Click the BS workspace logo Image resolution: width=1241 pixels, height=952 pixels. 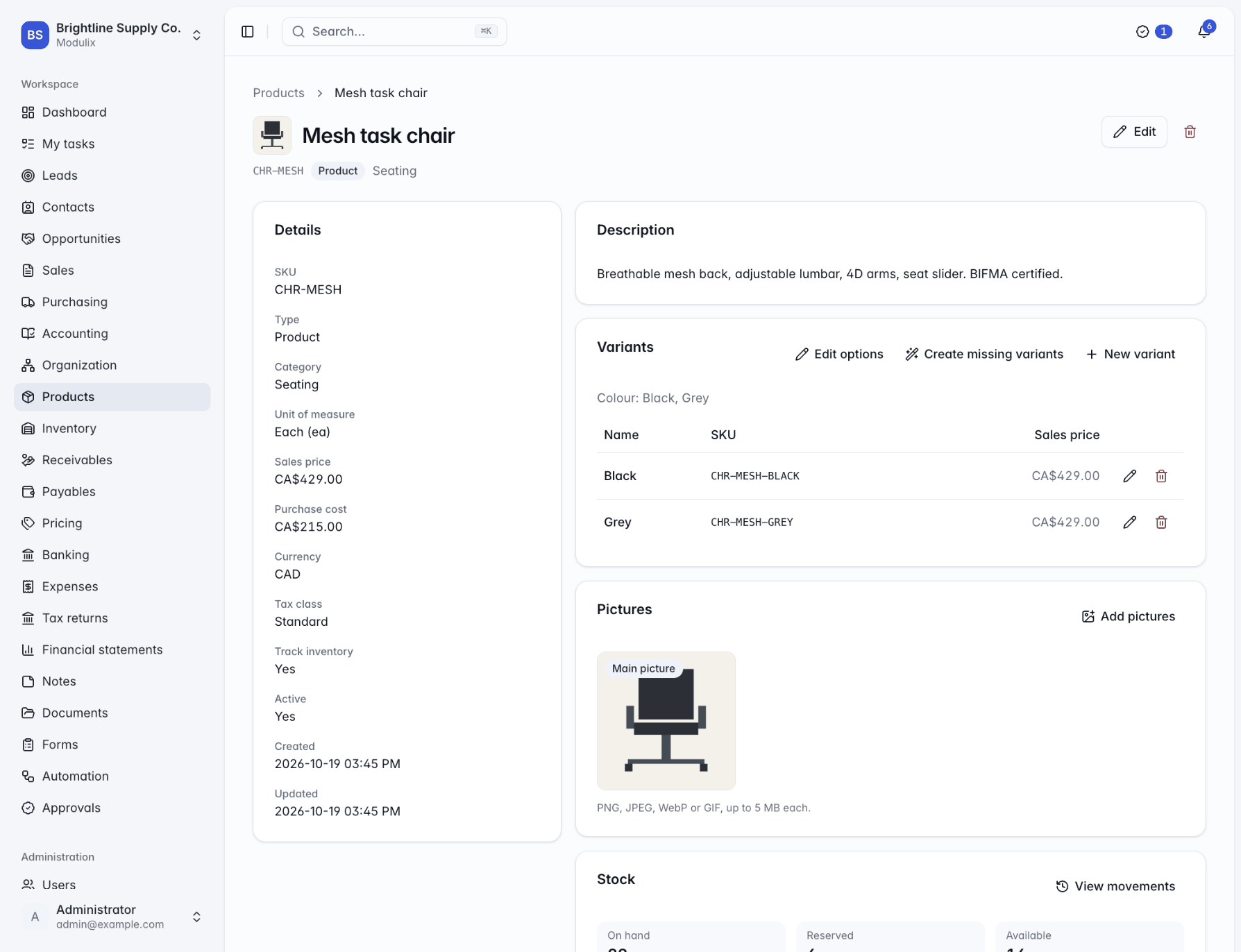(x=35, y=35)
